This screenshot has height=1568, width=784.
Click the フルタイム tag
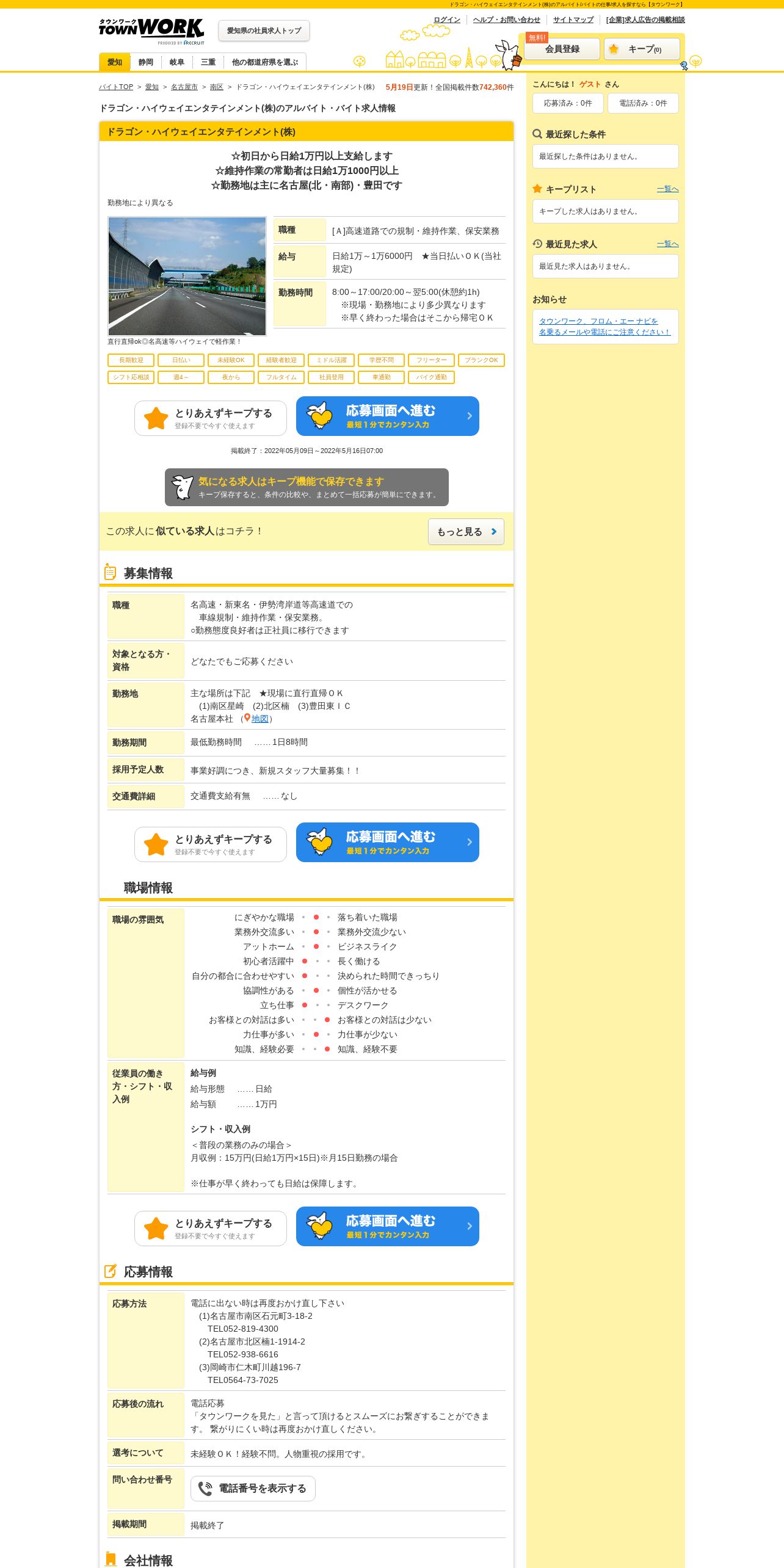pos(281,377)
